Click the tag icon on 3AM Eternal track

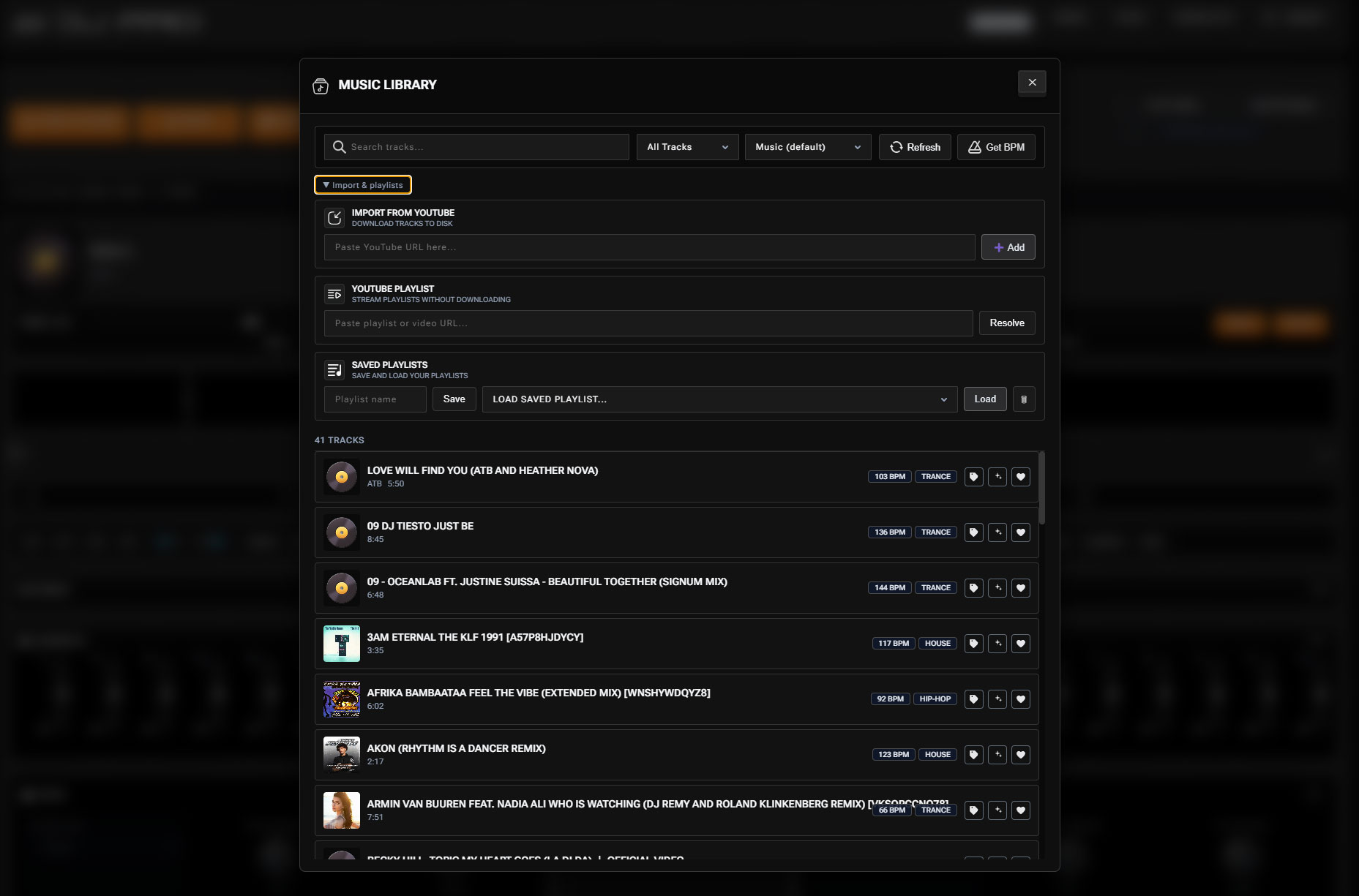[x=973, y=644]
